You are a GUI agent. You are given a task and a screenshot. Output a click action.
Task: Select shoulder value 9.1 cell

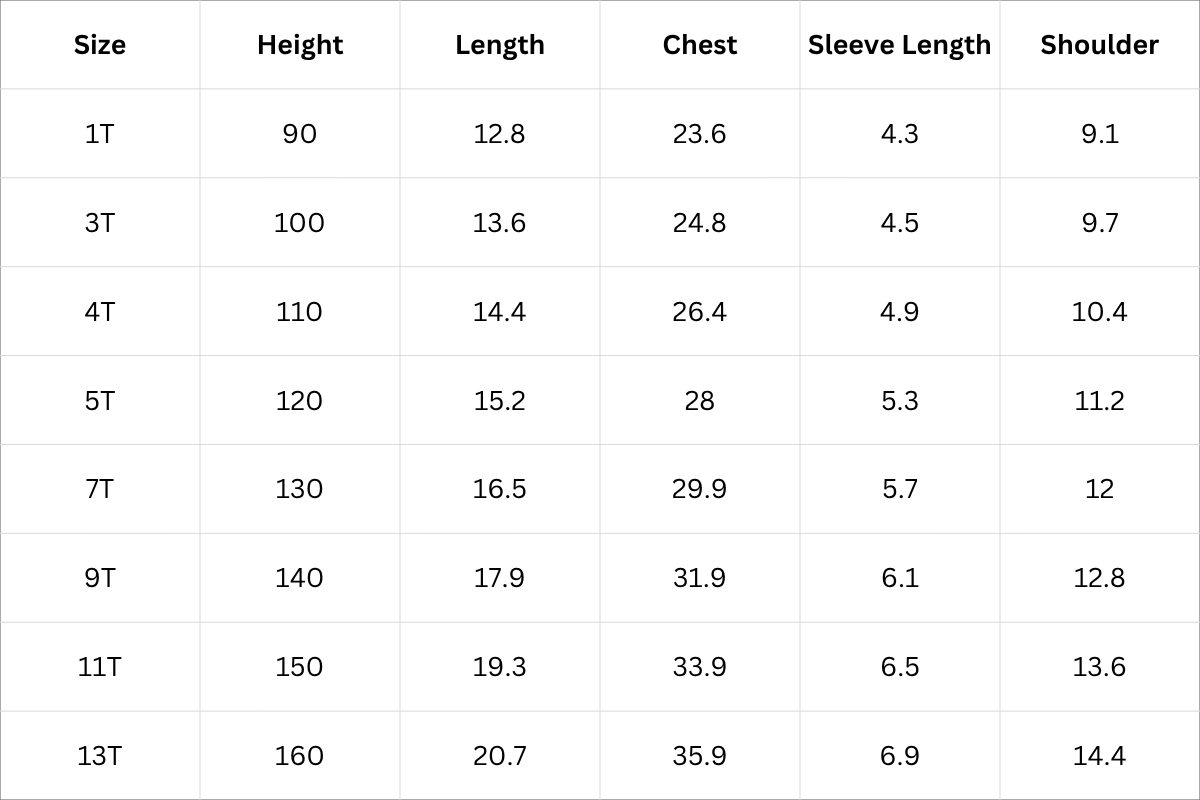1099,134
